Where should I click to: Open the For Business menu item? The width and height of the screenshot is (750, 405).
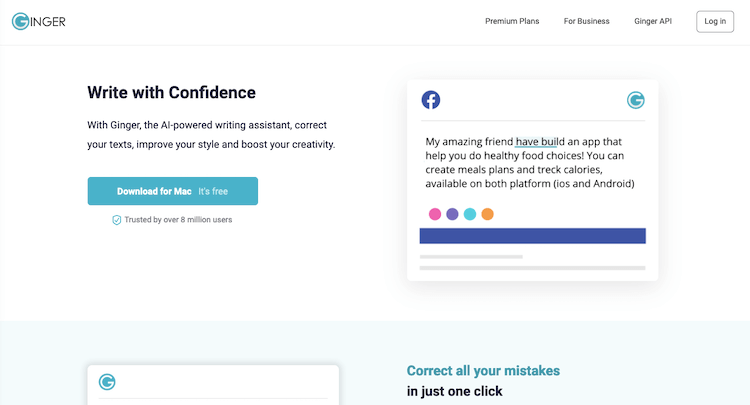click(x=586, y=22)
